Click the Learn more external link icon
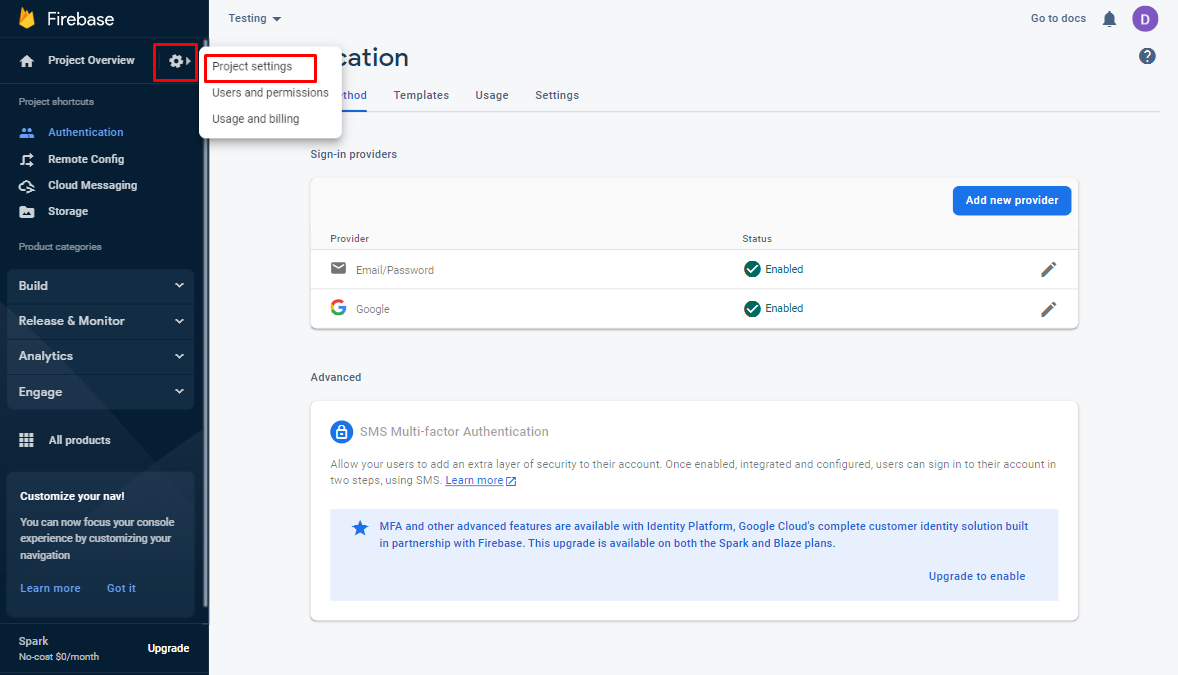Viewport: 1178px width, 675px height. (x=511, y=481)
